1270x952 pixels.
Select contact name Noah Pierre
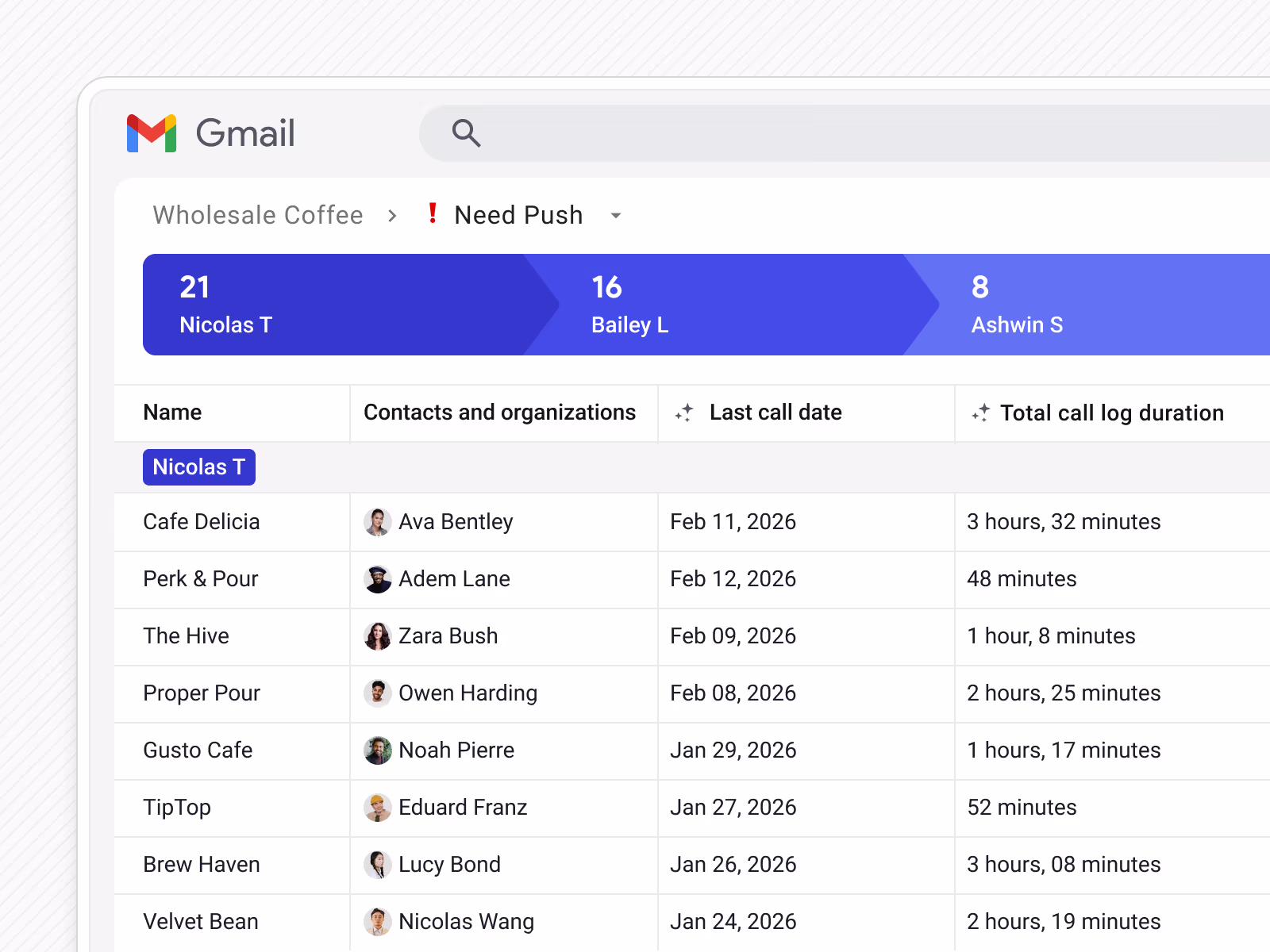pos(456,750)
